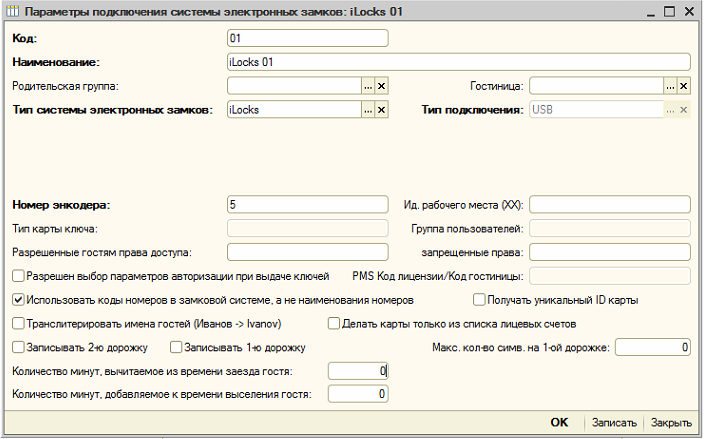Enable Транслитерировать имена гостей checkbox

[x=18, y=323]
